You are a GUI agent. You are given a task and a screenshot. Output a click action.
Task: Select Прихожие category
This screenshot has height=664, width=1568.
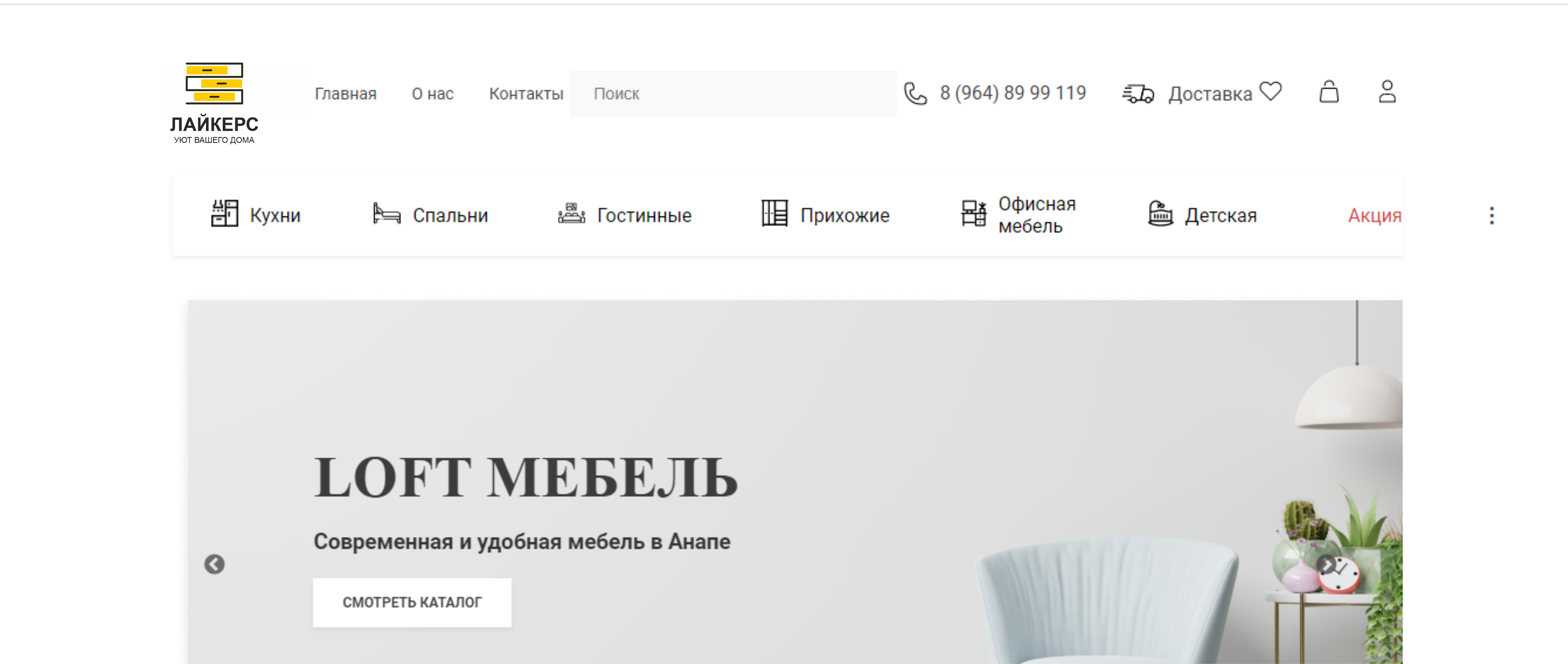pos(845,215)
